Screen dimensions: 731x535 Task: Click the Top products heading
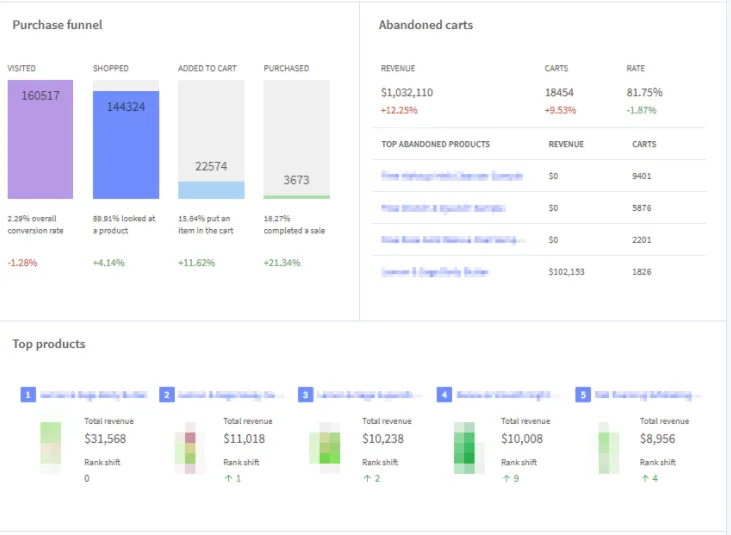49,344
